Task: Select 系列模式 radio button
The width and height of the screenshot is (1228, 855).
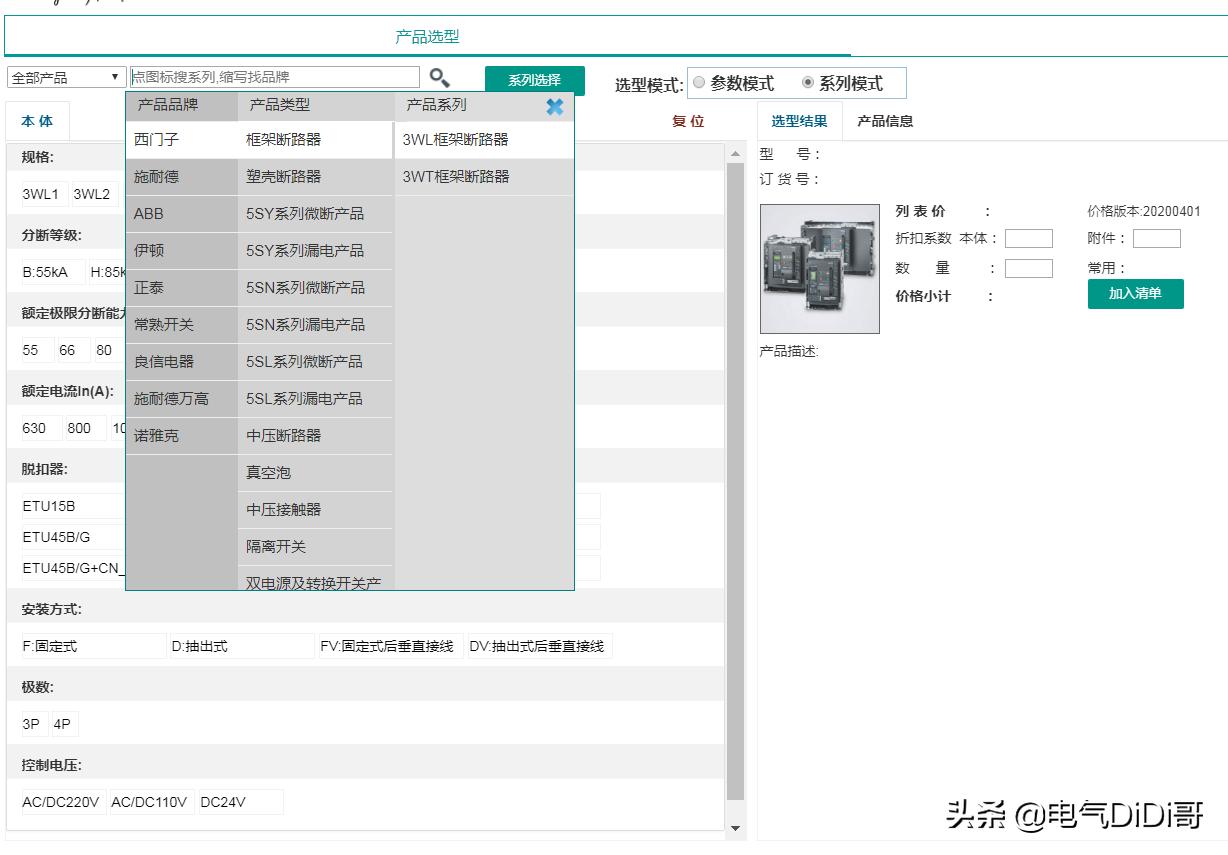Action: [x=808, y=83]
